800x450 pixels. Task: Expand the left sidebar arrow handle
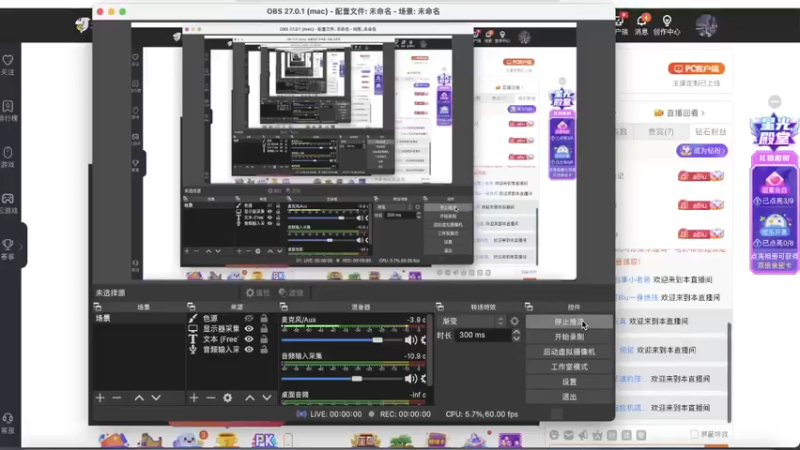pos(21,247)
